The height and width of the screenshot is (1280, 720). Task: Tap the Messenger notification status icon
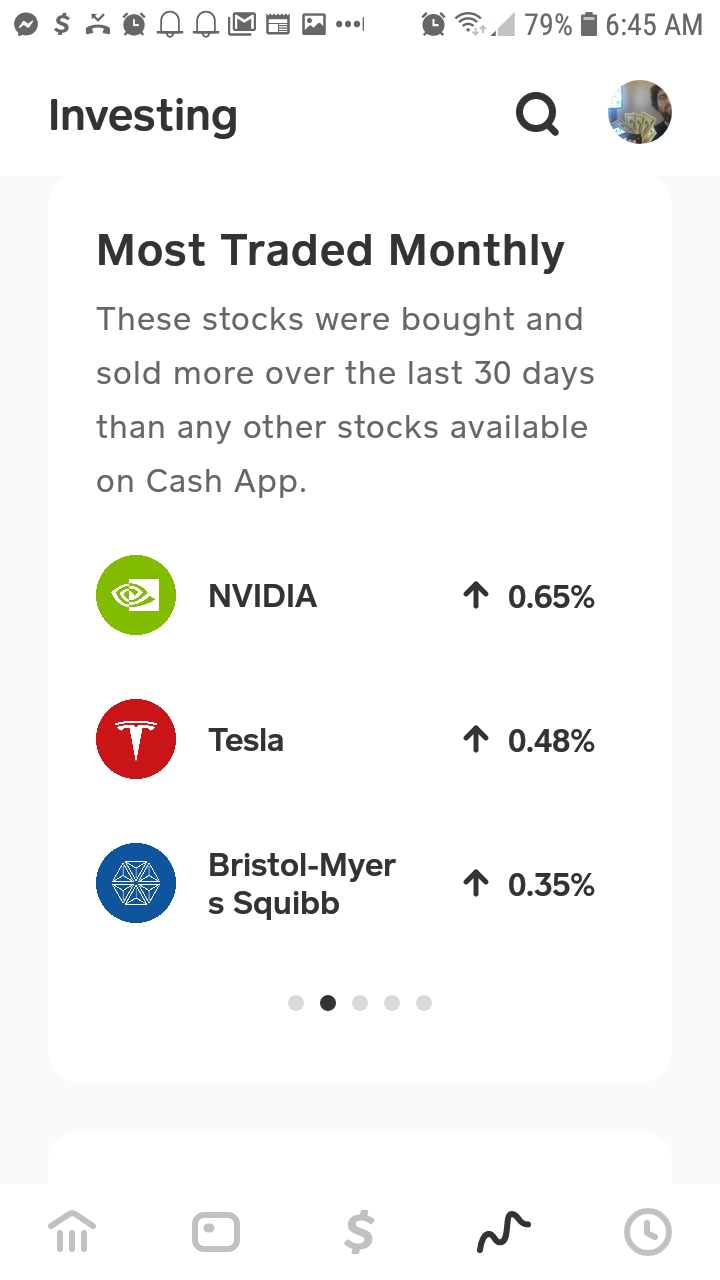pos(27,24)
